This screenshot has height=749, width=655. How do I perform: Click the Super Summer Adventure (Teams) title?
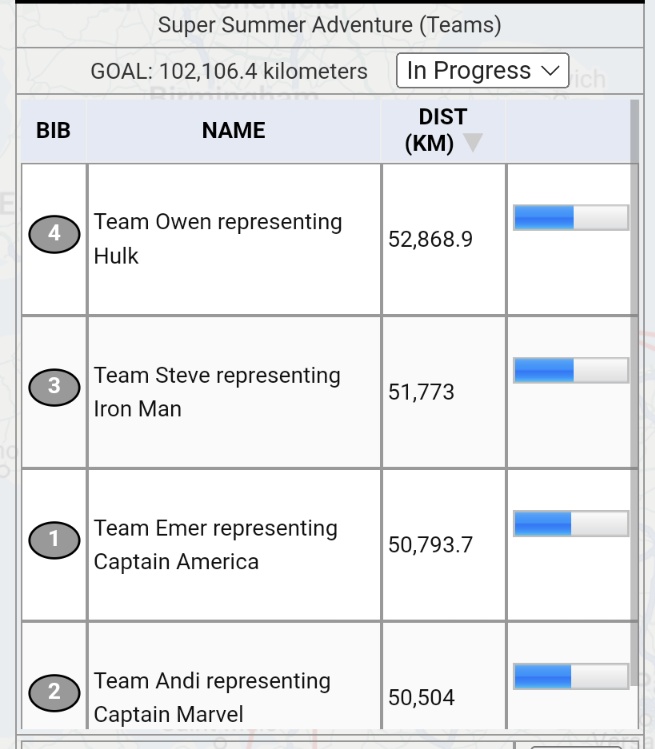point(330,24)
